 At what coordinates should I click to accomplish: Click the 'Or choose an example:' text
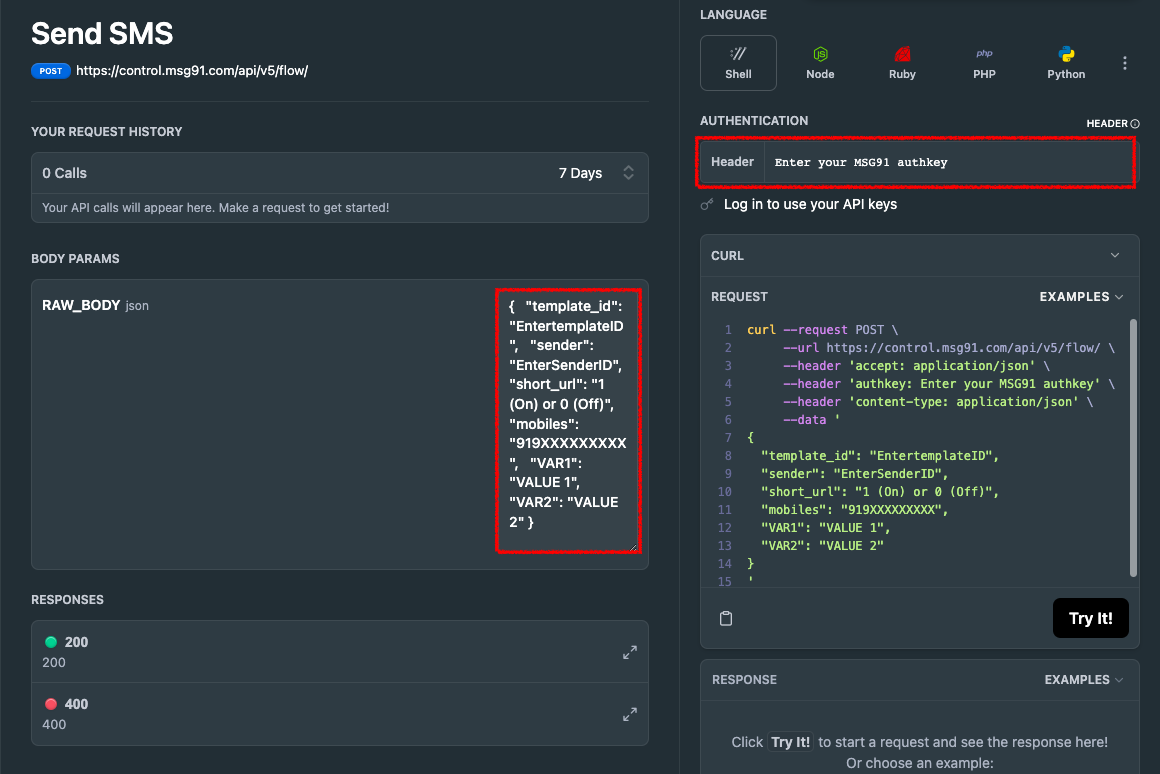click(x=920, y=763)
